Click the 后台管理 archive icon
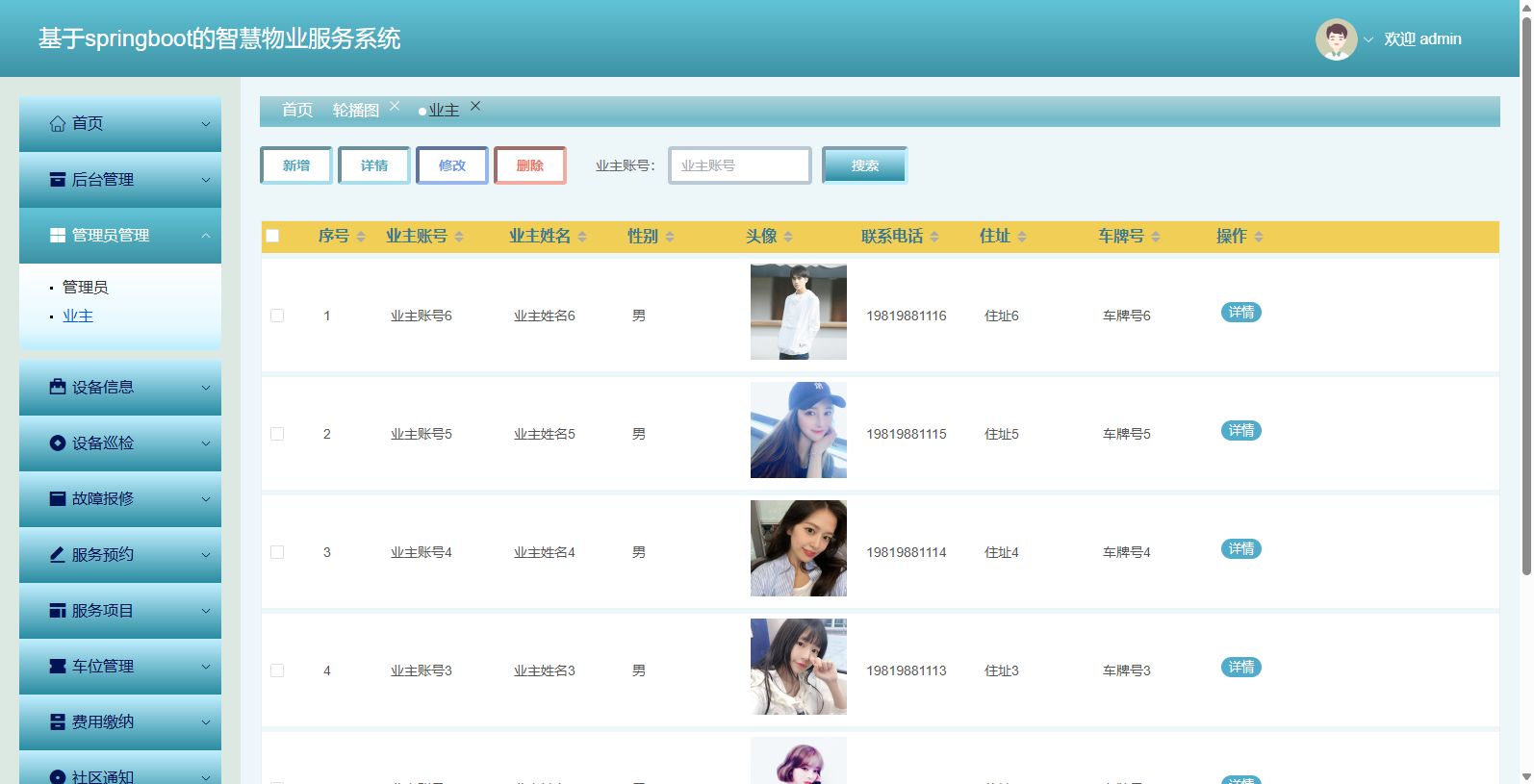The height and width of the screenshot is (784, 1534). [x=58, y=180]
